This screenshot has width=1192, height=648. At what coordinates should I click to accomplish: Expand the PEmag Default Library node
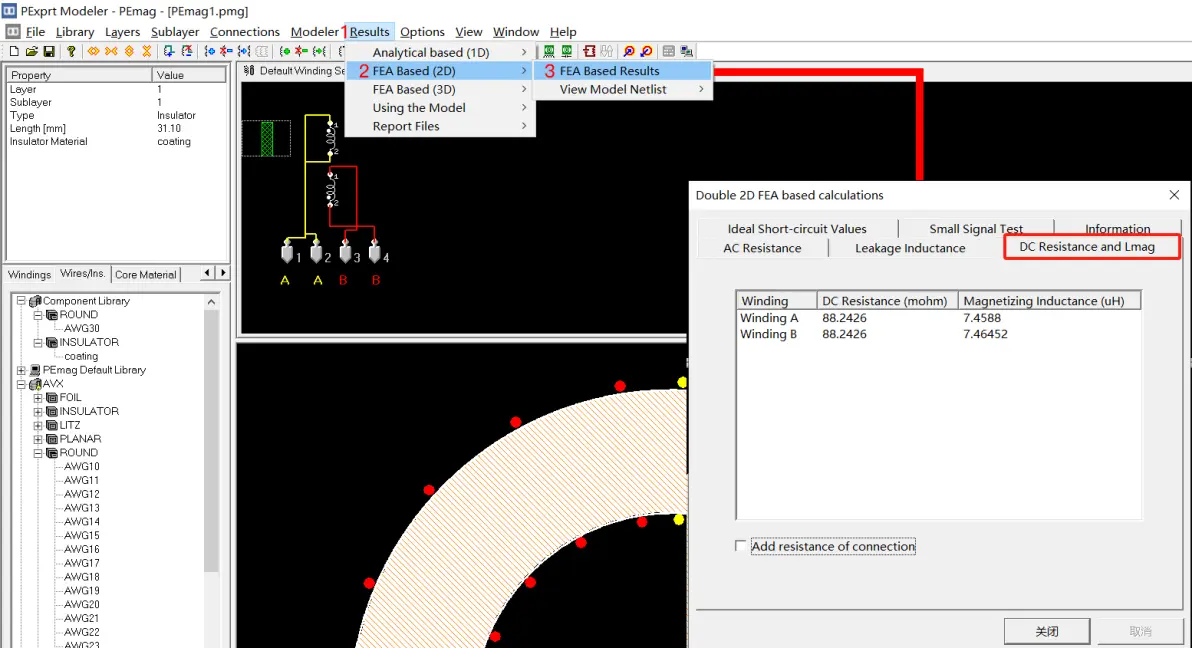point(22,370)
